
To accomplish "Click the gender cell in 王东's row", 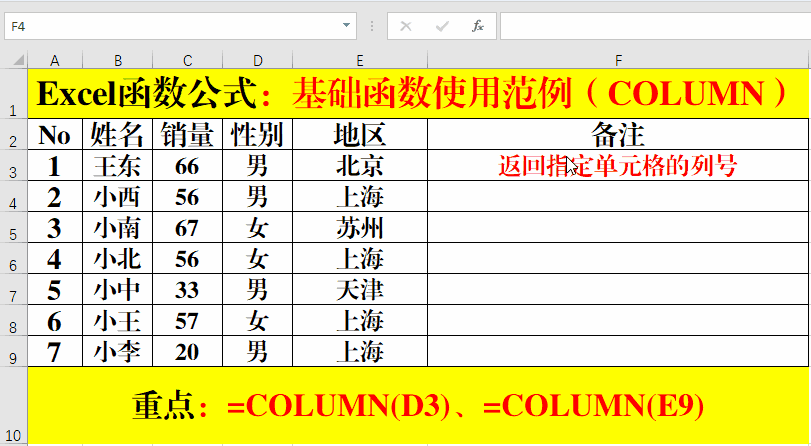I will 258,166.
